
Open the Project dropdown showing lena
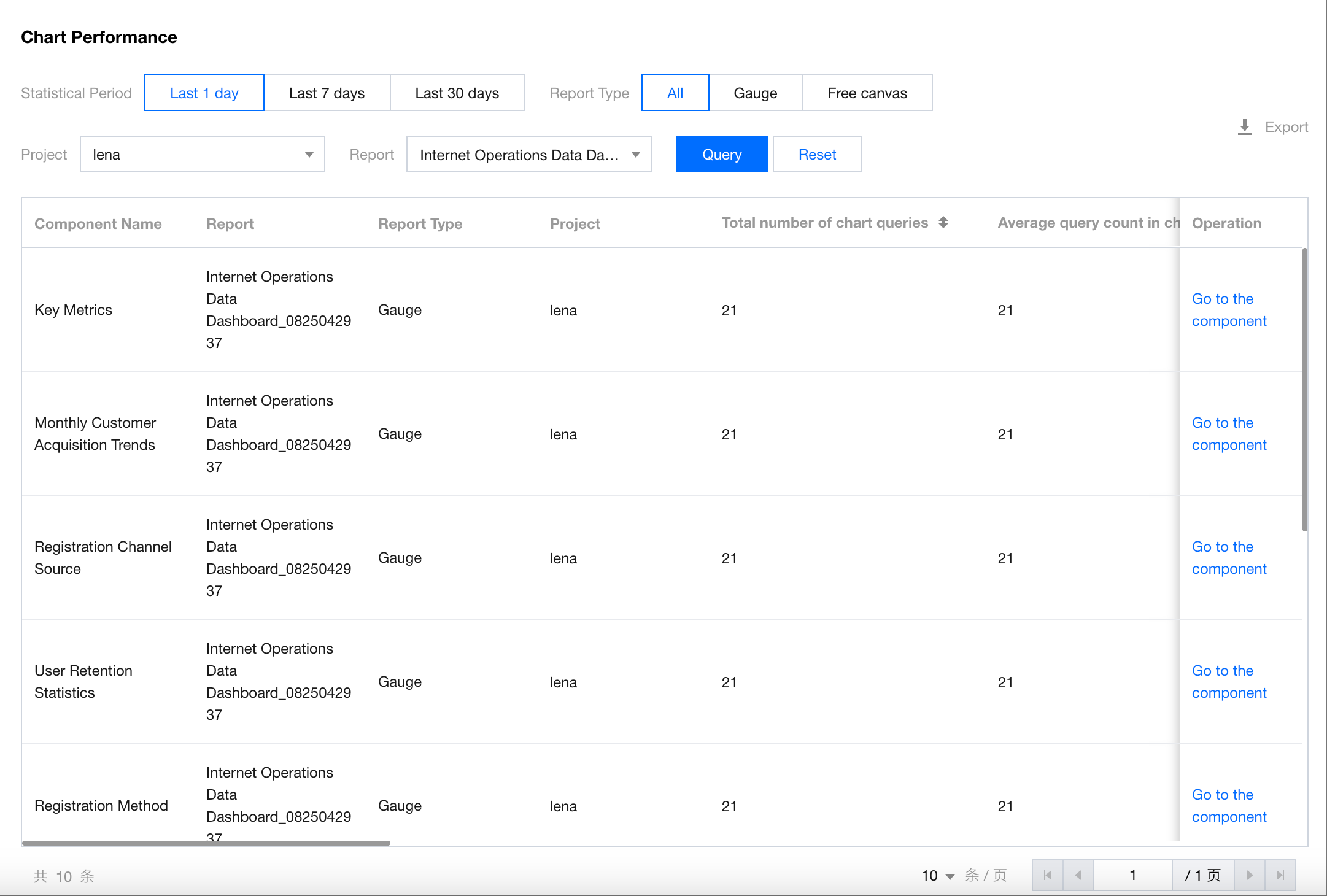(202, 155)
